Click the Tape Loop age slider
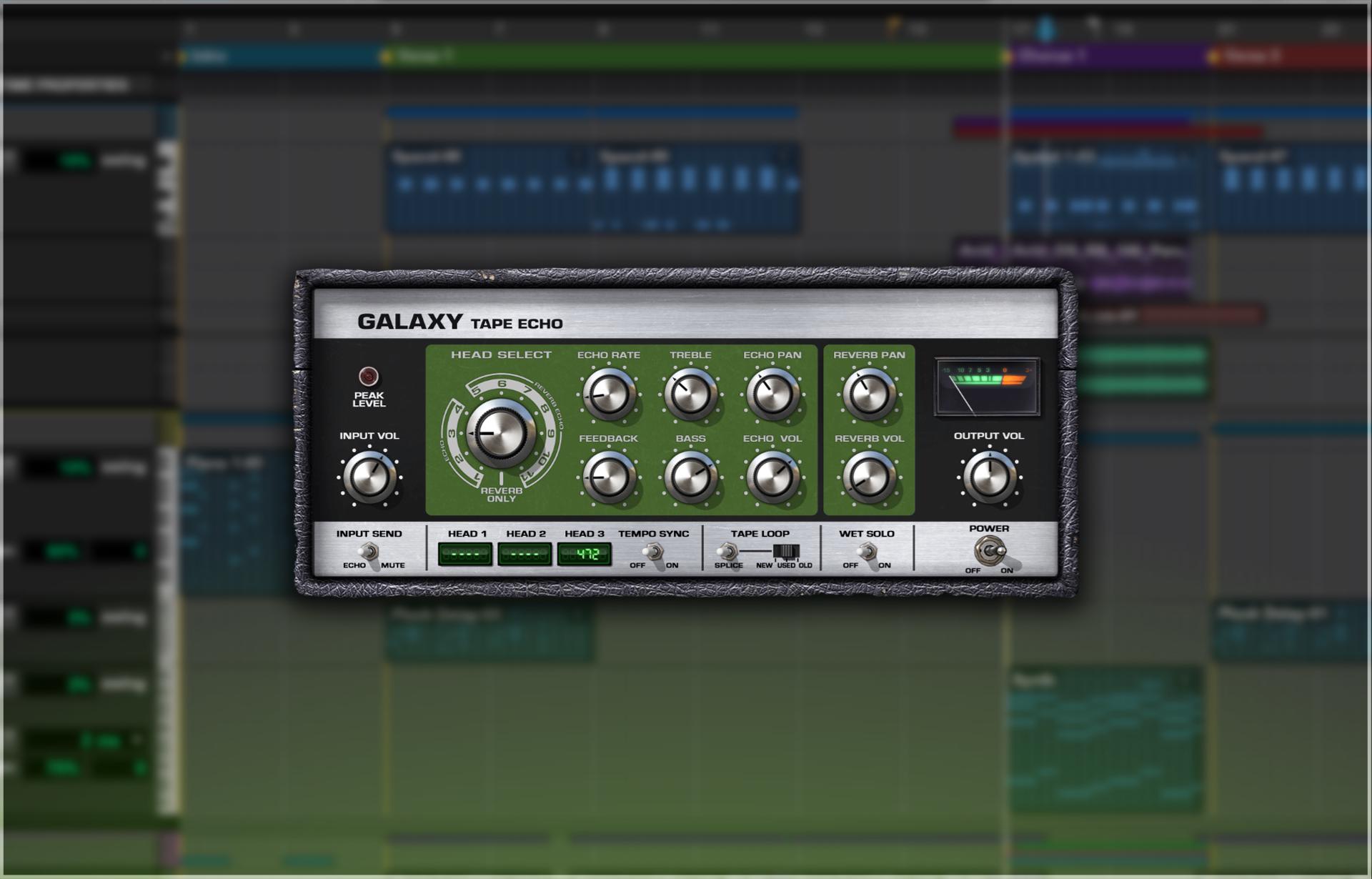Image resolution: width=1372 pixels, height=879 pixels. [x=786, y=551]
